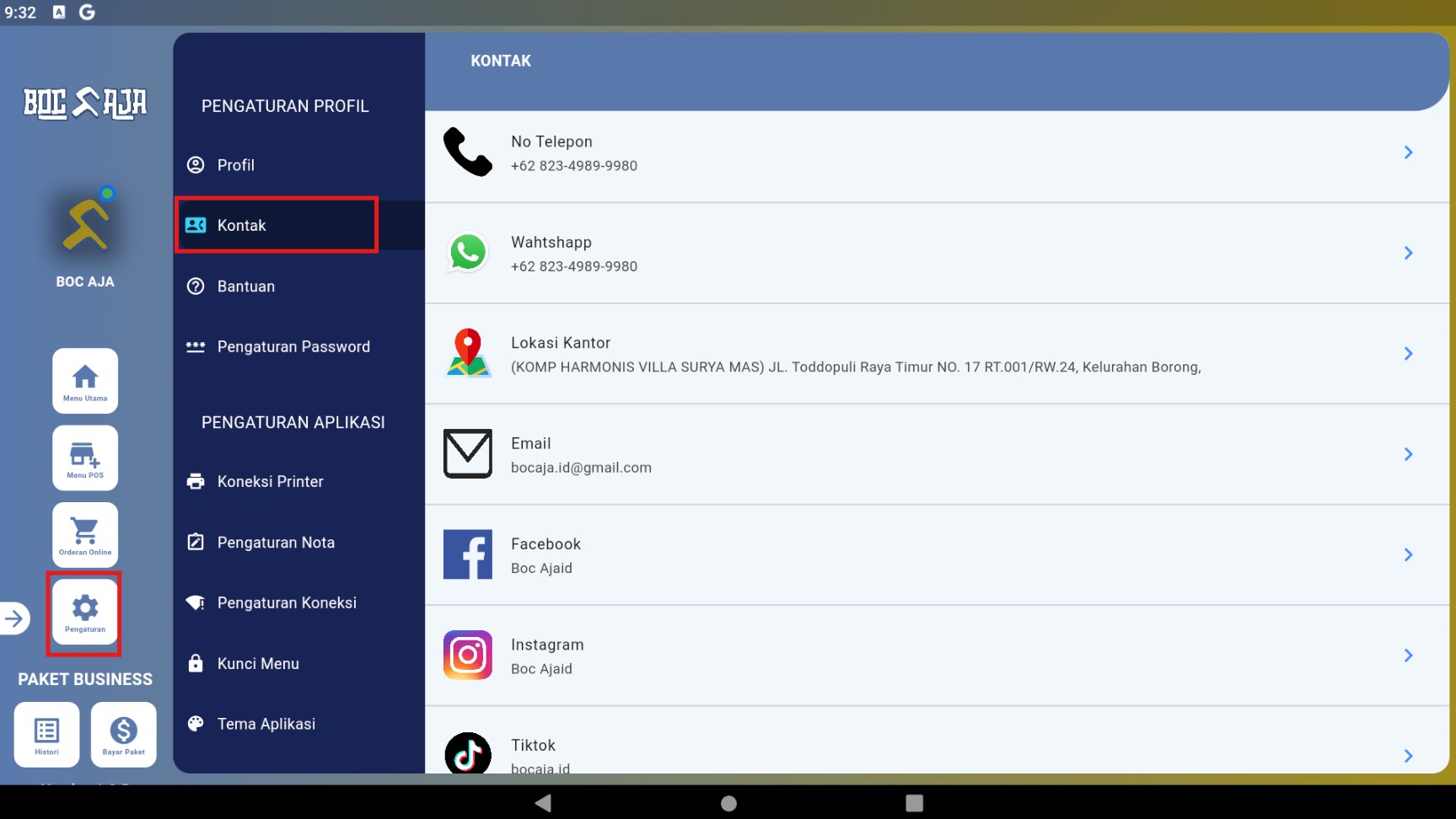Open Bantuan help menu item

299,286
